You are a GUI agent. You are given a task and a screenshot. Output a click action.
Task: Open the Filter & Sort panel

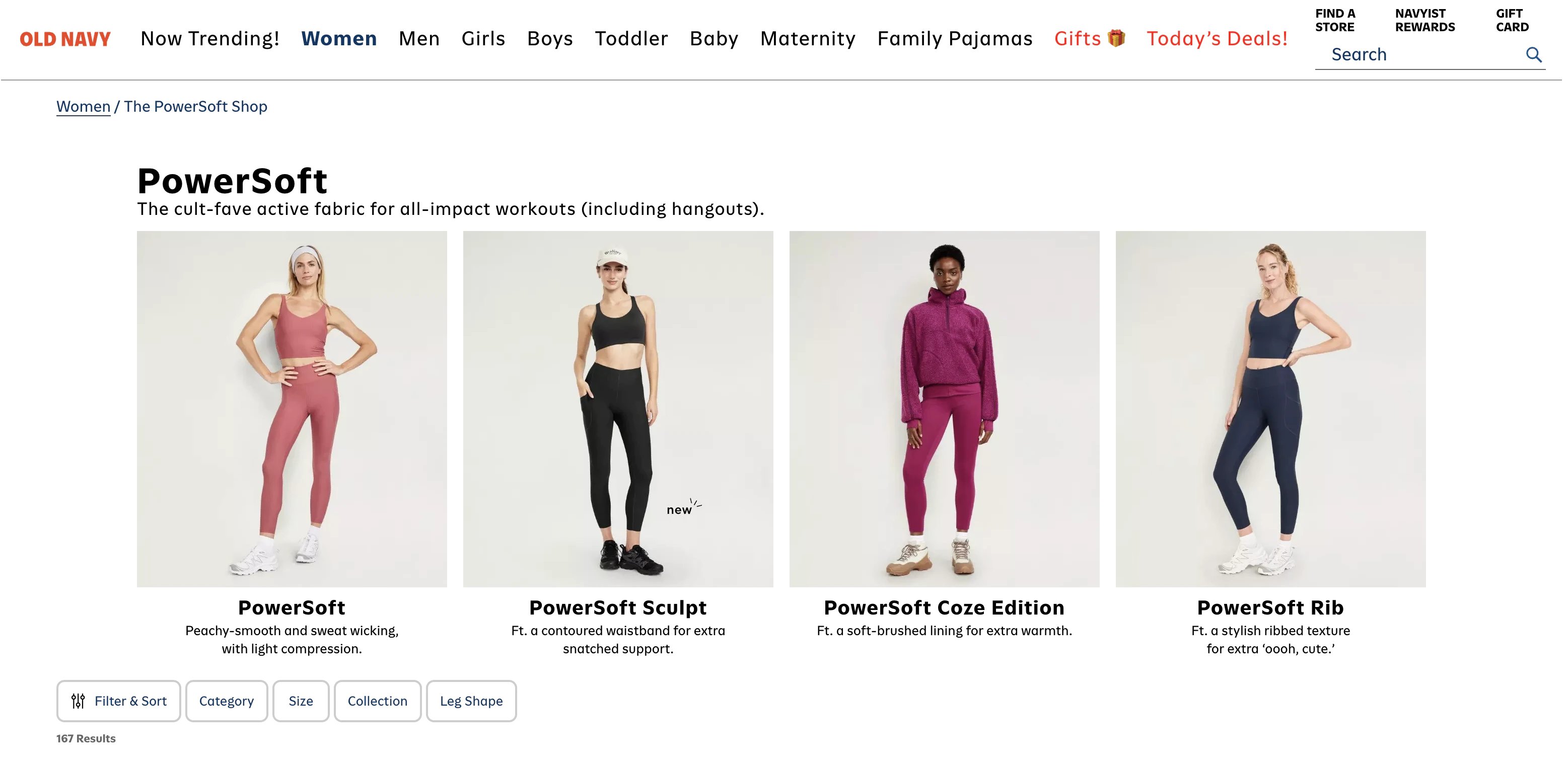(119, 701)
